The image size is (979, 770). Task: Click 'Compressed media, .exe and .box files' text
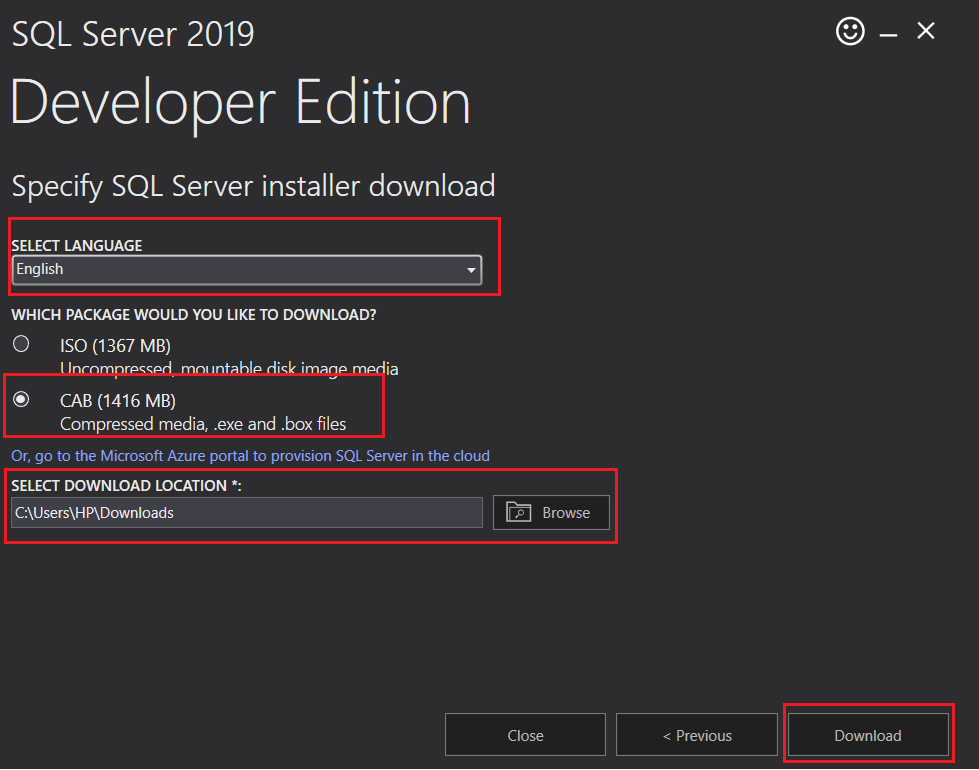coord(203,424)
